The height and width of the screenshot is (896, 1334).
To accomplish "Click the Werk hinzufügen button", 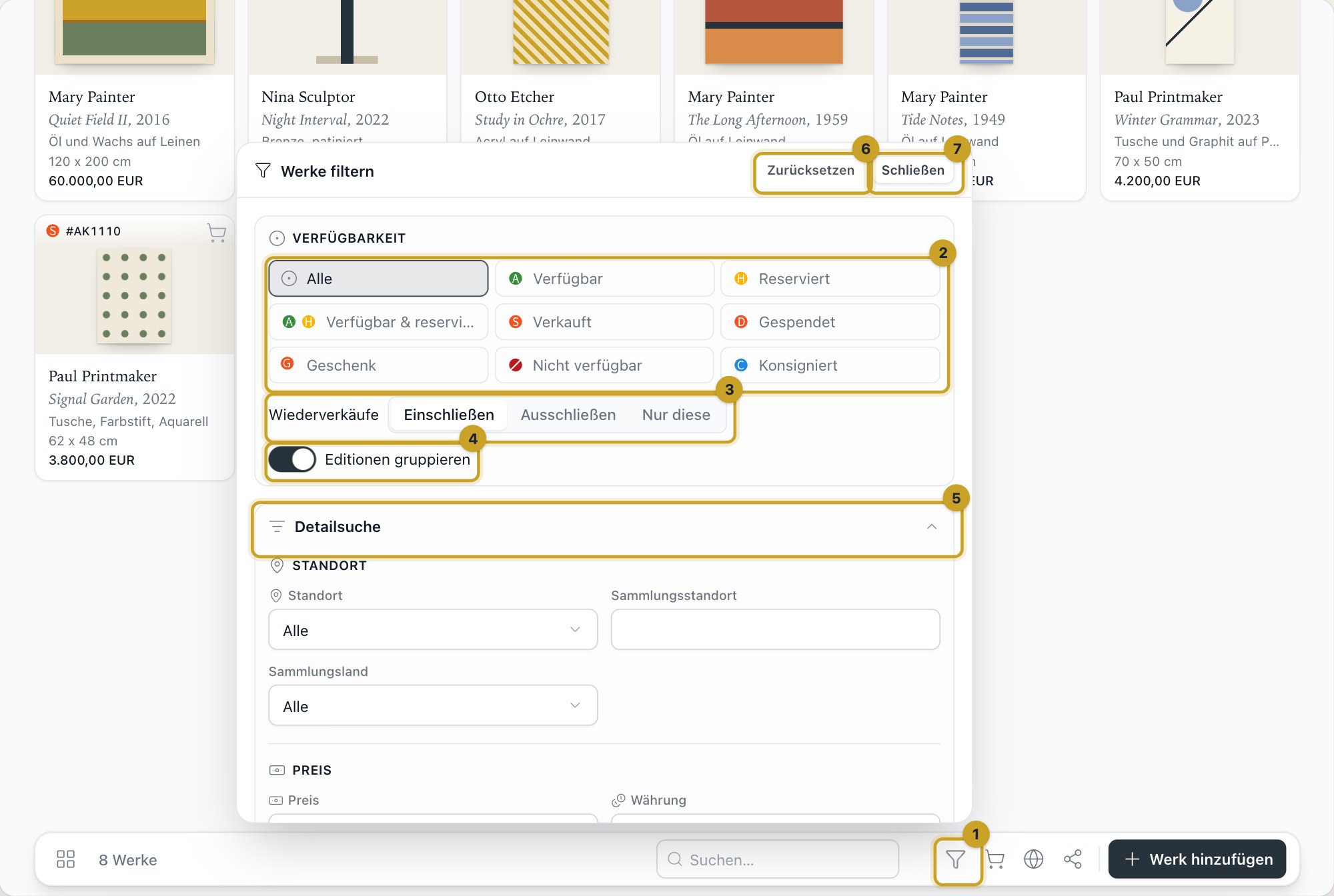I will 1197,859.
